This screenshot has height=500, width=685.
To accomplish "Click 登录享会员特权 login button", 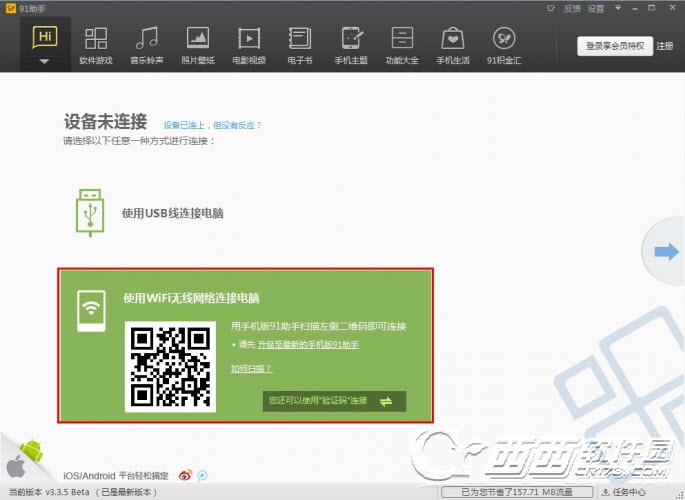I will pyautogui.click(x=615, y=46).
